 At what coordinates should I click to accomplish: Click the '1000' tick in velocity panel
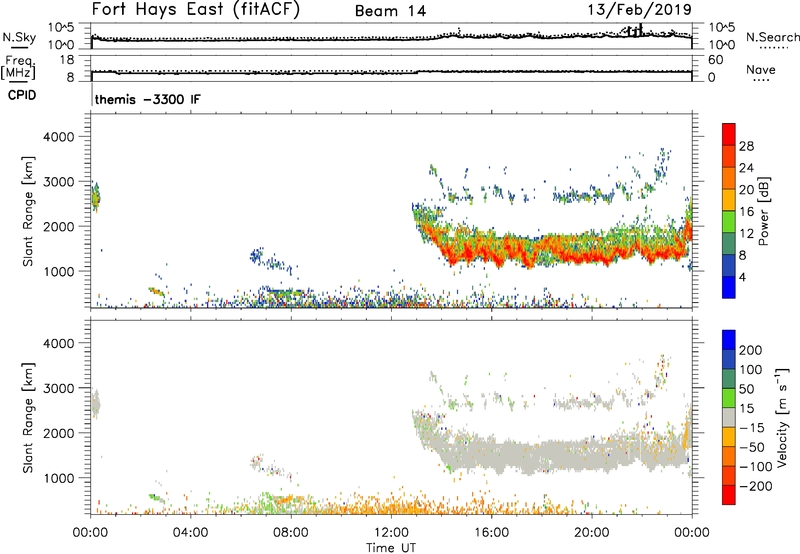(59, 478)
